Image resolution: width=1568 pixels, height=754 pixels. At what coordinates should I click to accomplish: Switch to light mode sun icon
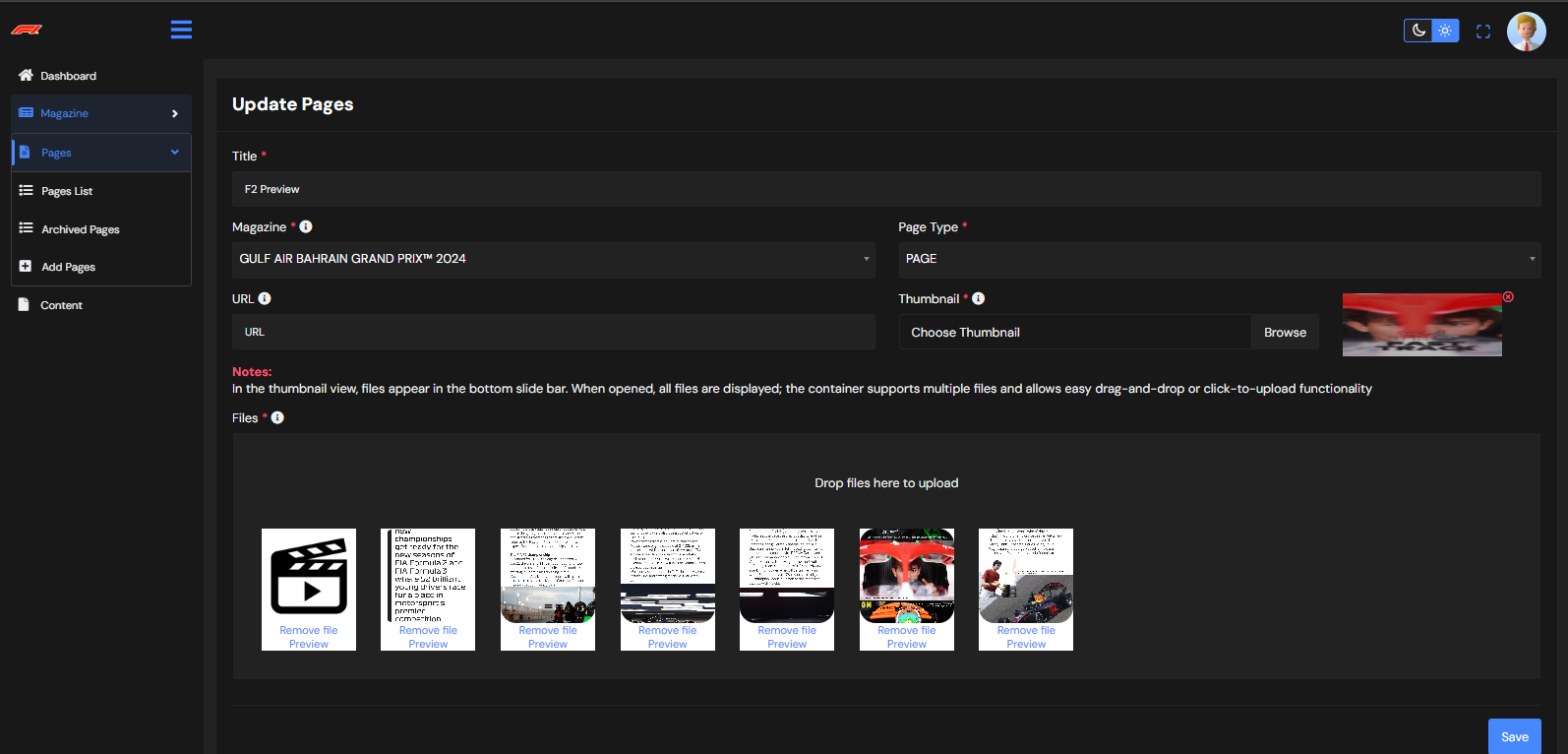(x=1445, y=31)
